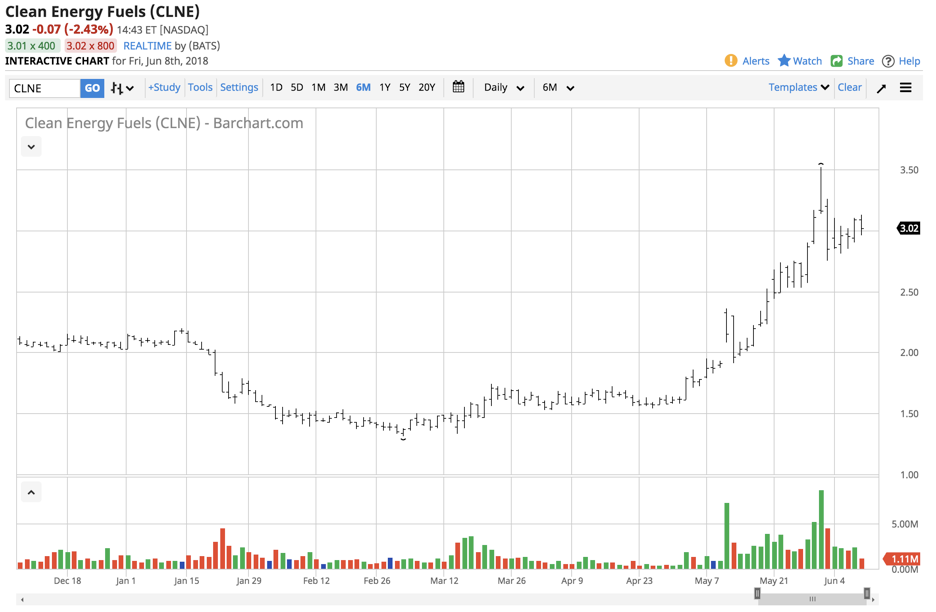Open the Templates dropdown

click(799, 87)
